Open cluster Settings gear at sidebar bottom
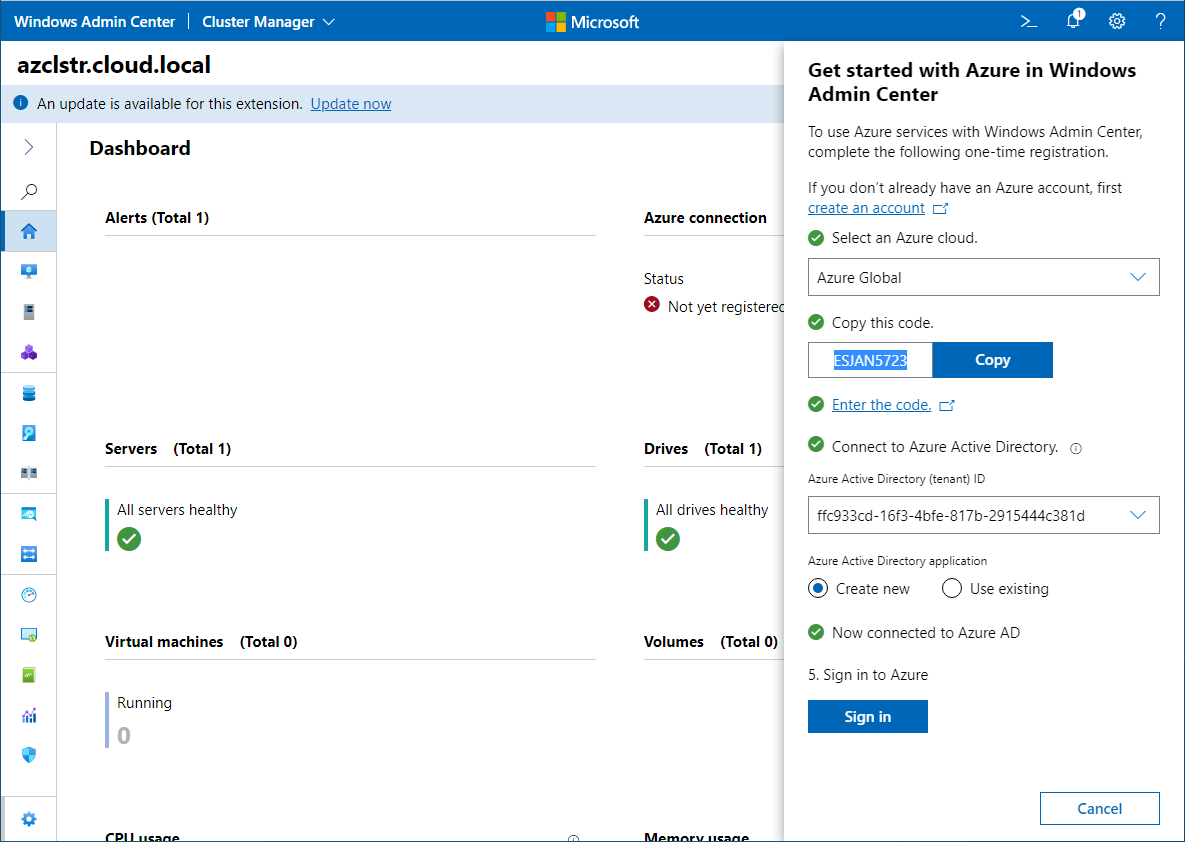The height and width of the screenshot is (842, 1185). coord(29,819)
